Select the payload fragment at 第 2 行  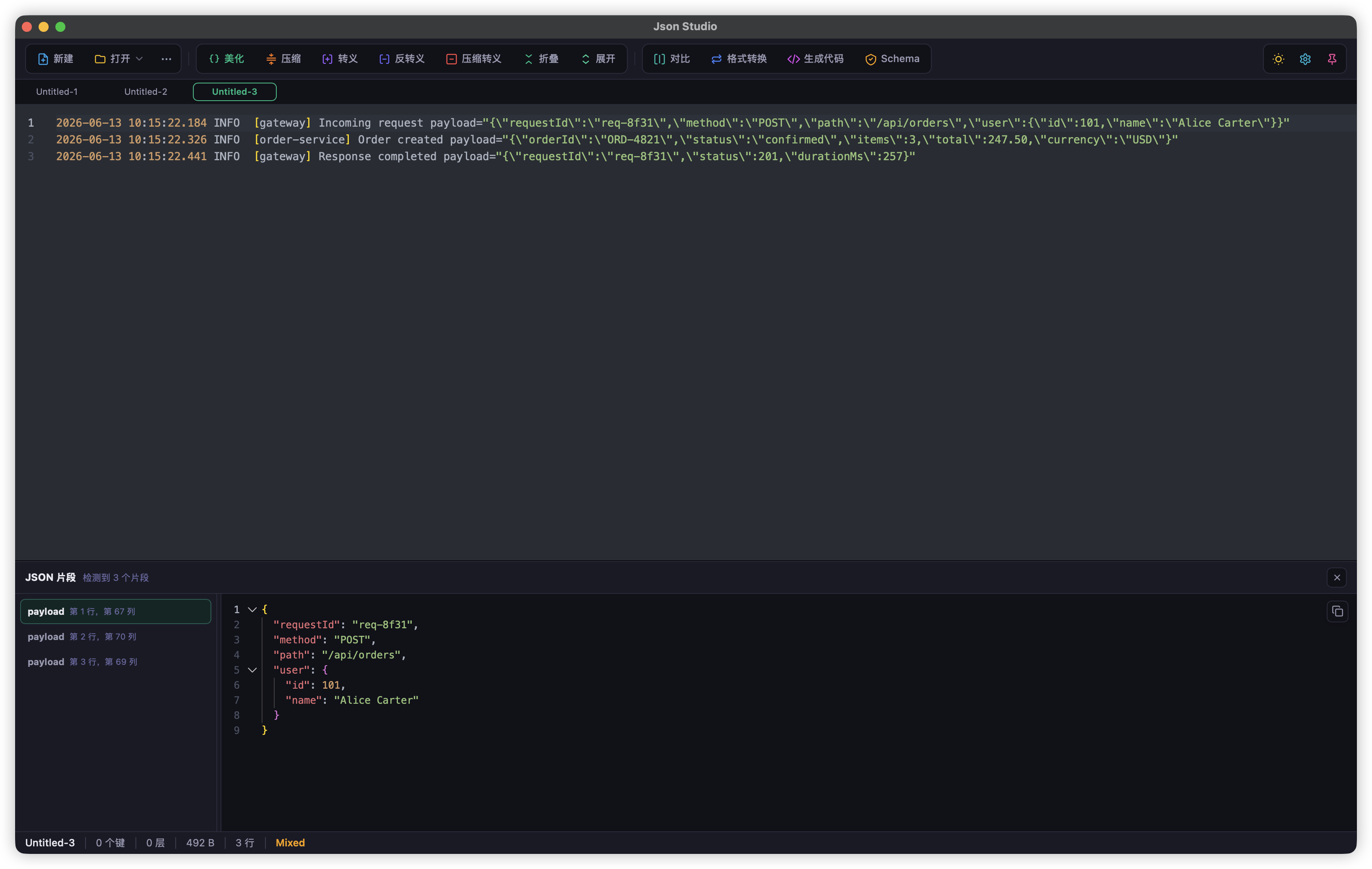(x=116, y=637)
